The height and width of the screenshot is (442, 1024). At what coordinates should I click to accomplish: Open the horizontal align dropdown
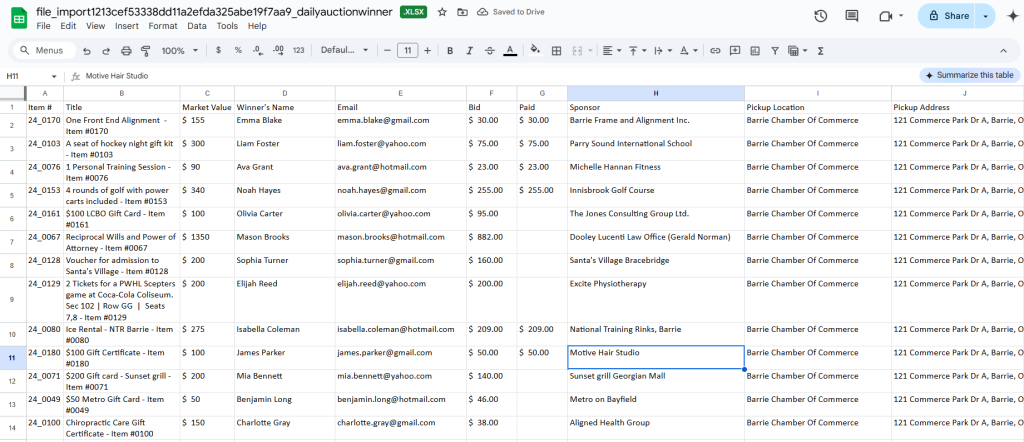[x=611, y=50]
